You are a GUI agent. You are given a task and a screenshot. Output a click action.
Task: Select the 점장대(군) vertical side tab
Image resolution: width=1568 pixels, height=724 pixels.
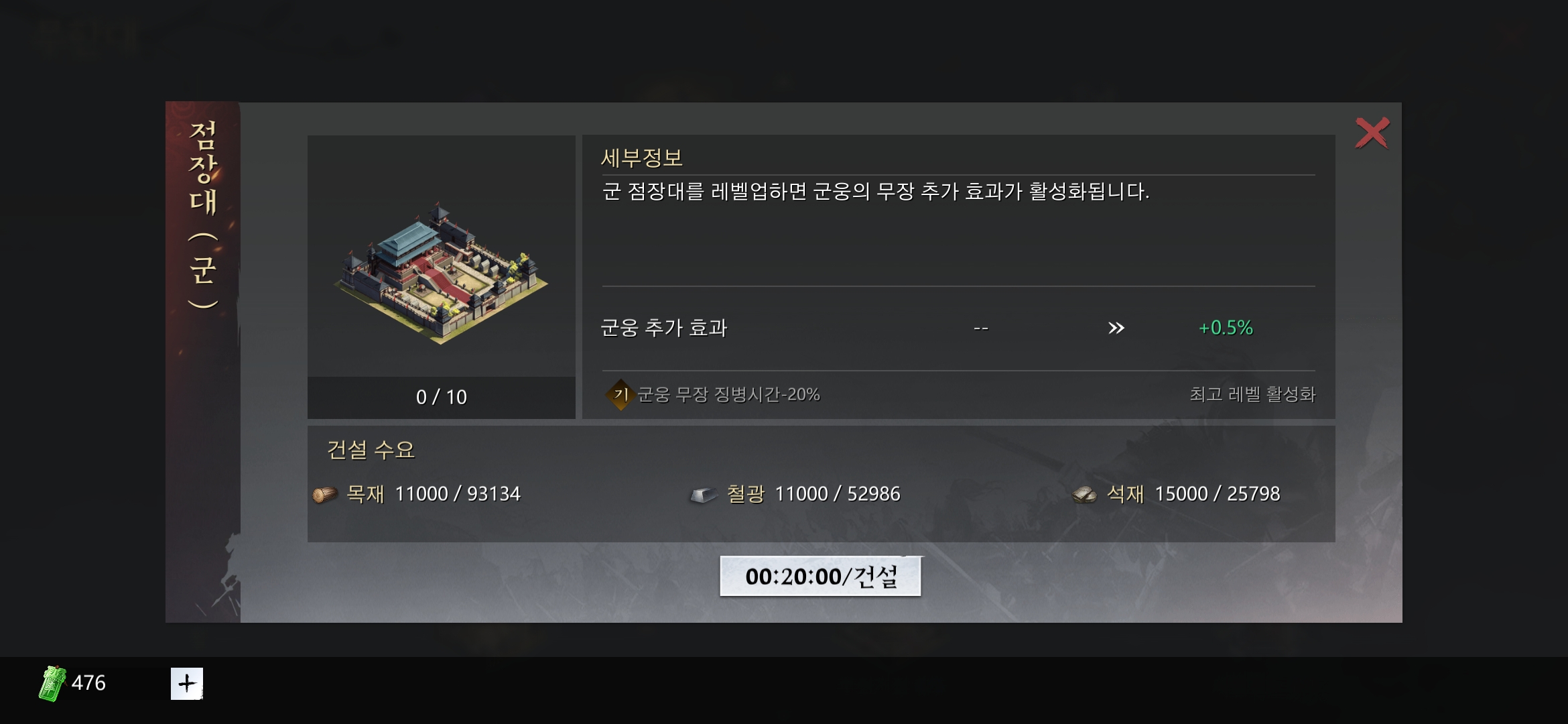[x=202, y=215]
